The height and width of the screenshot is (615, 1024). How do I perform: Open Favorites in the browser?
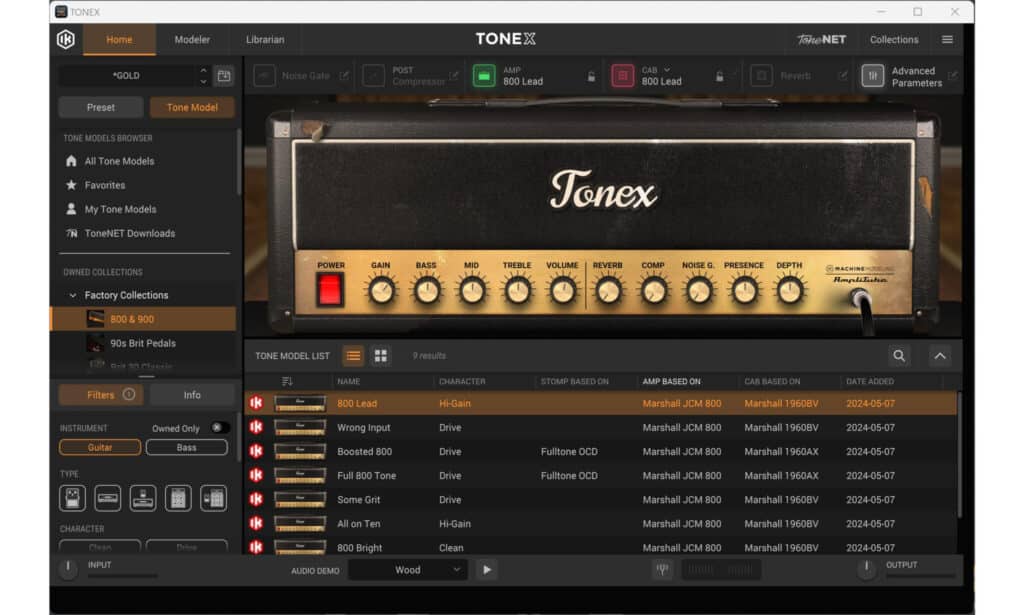(96, 185)
